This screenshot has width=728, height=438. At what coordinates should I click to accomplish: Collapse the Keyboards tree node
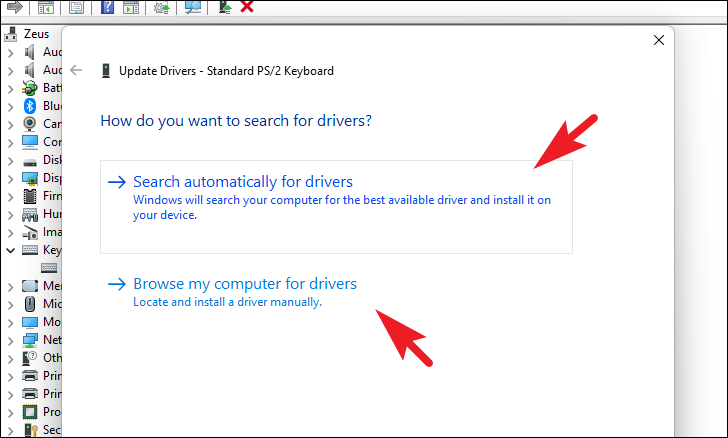[x=10, y=250]
